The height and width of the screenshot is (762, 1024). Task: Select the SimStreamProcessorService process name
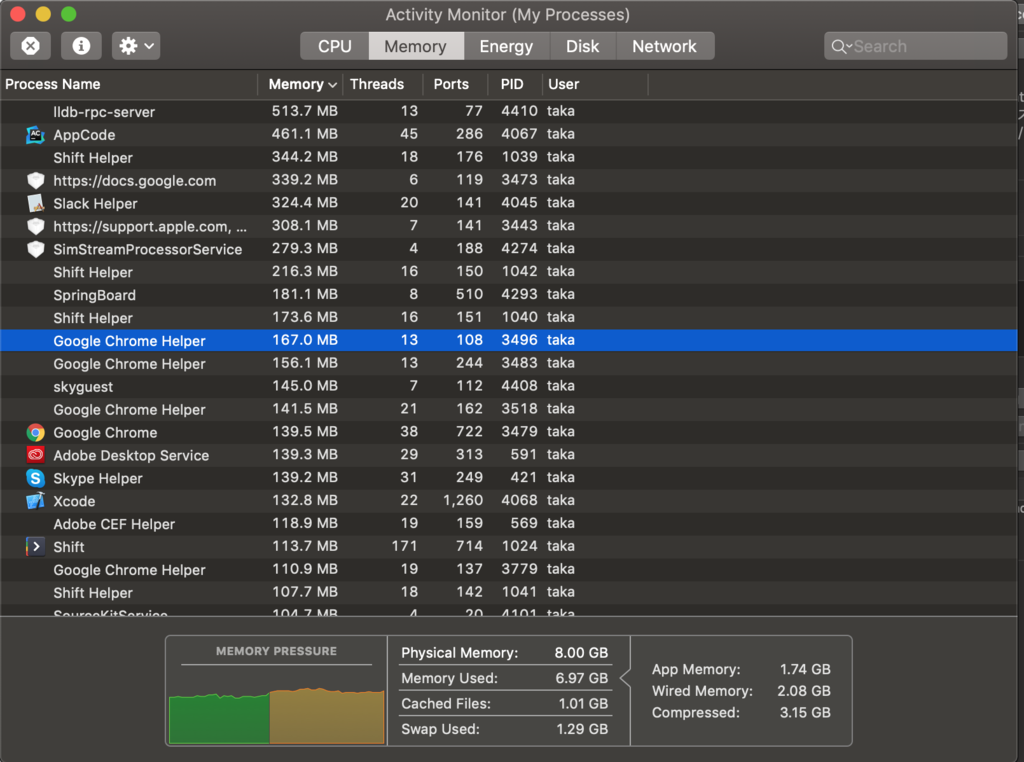148,249
